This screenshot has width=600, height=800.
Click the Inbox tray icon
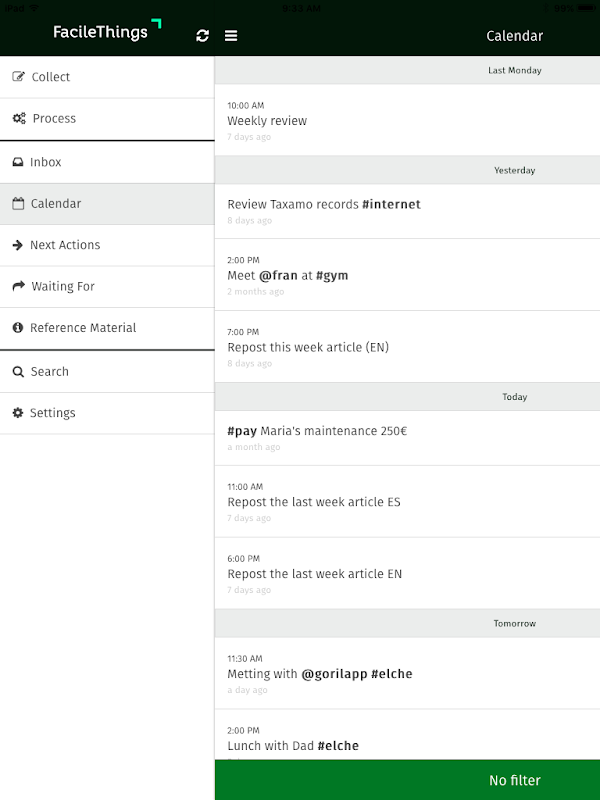[18, 162]
